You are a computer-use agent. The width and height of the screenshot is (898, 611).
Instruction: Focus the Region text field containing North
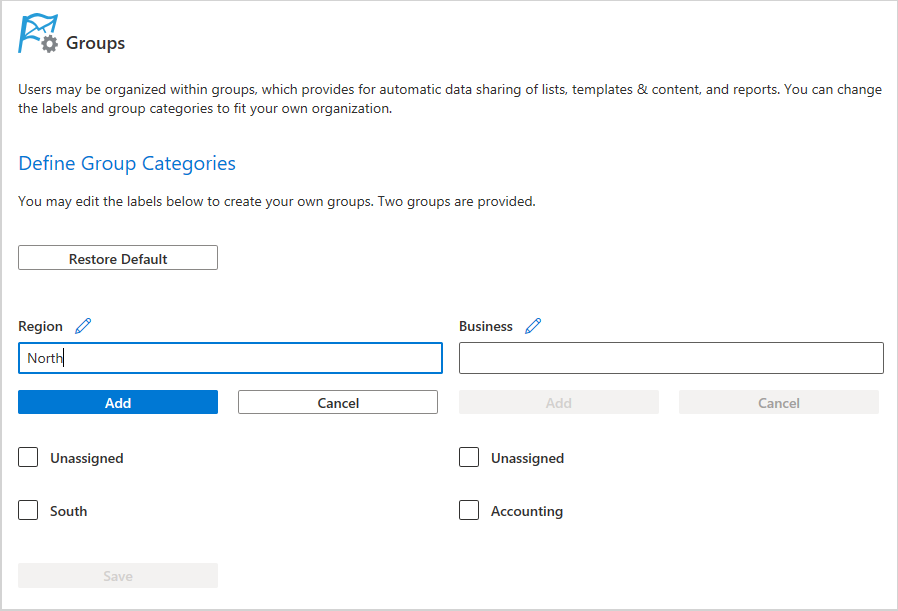(230, 358)
